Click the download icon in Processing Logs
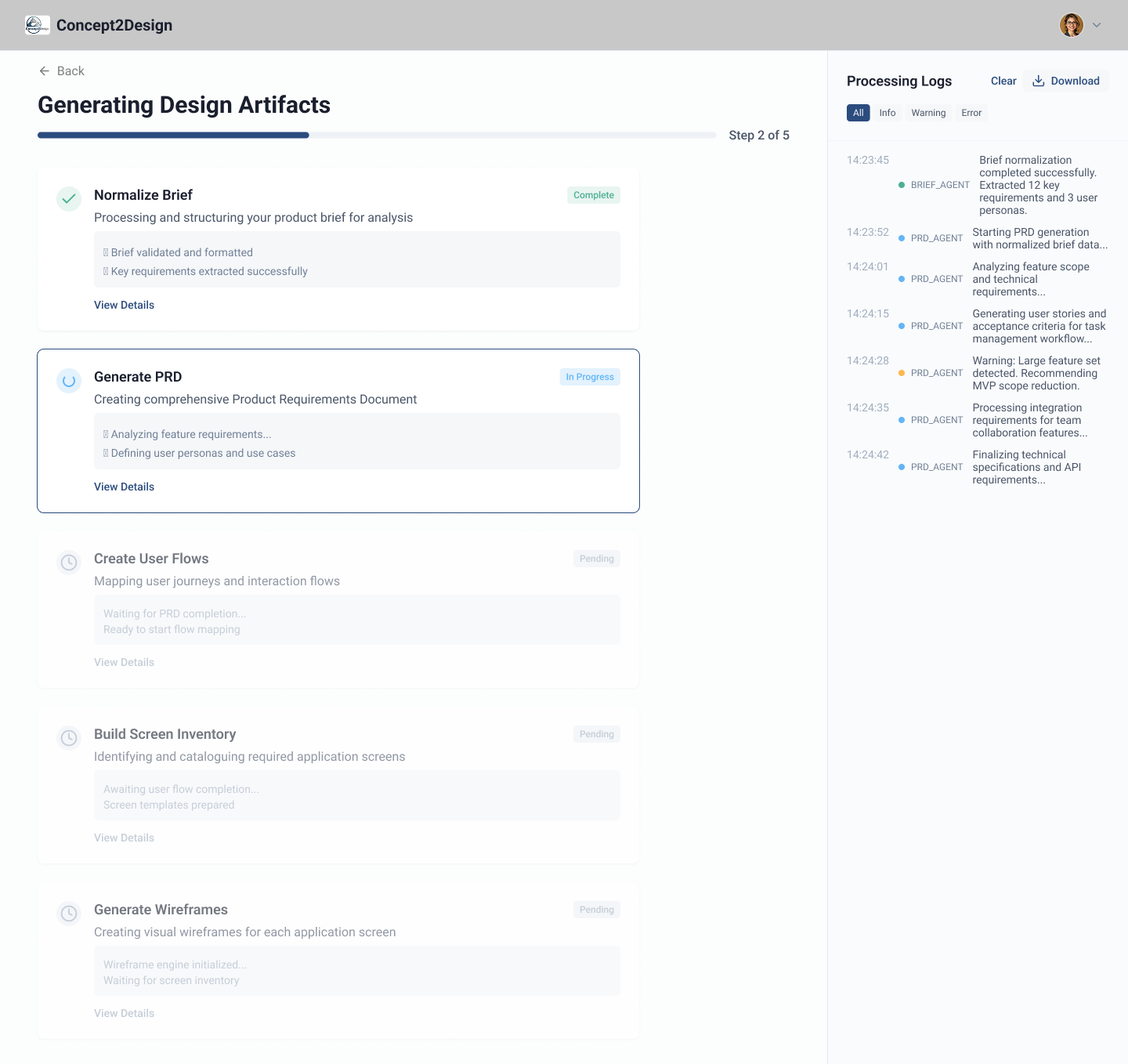1128x1064 pixels. click(1039, 81)
